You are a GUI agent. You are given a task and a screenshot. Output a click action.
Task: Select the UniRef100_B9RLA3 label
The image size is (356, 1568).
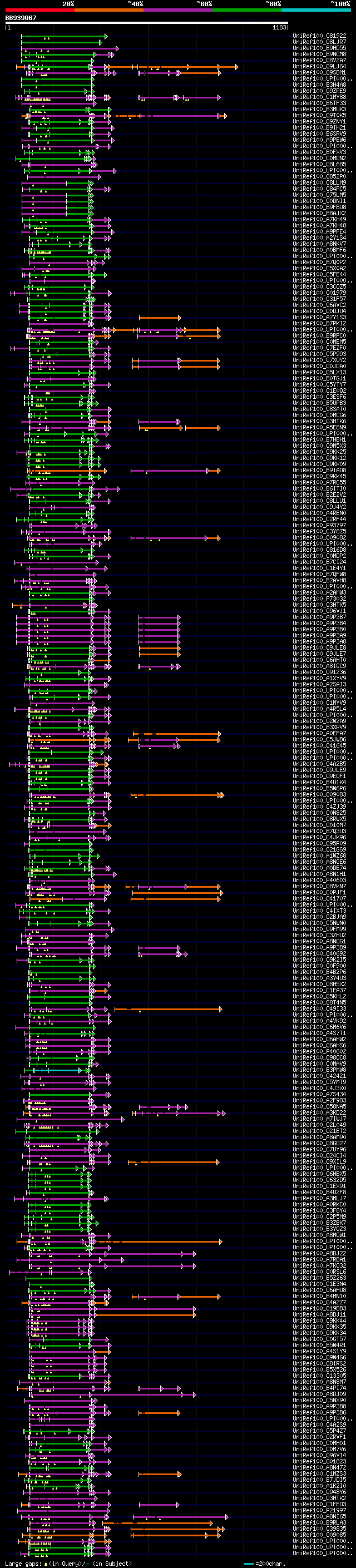click(x=319, y=1522)
